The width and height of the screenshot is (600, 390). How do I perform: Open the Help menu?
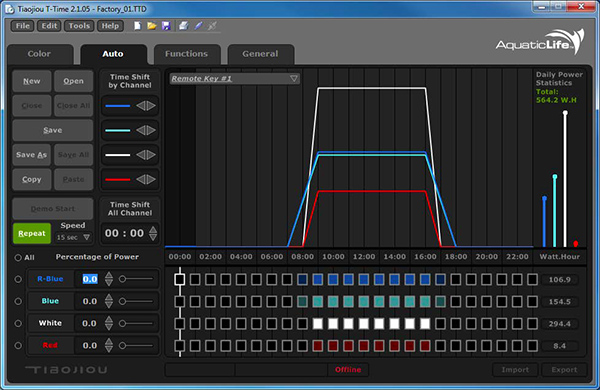[x=110, y=26]
